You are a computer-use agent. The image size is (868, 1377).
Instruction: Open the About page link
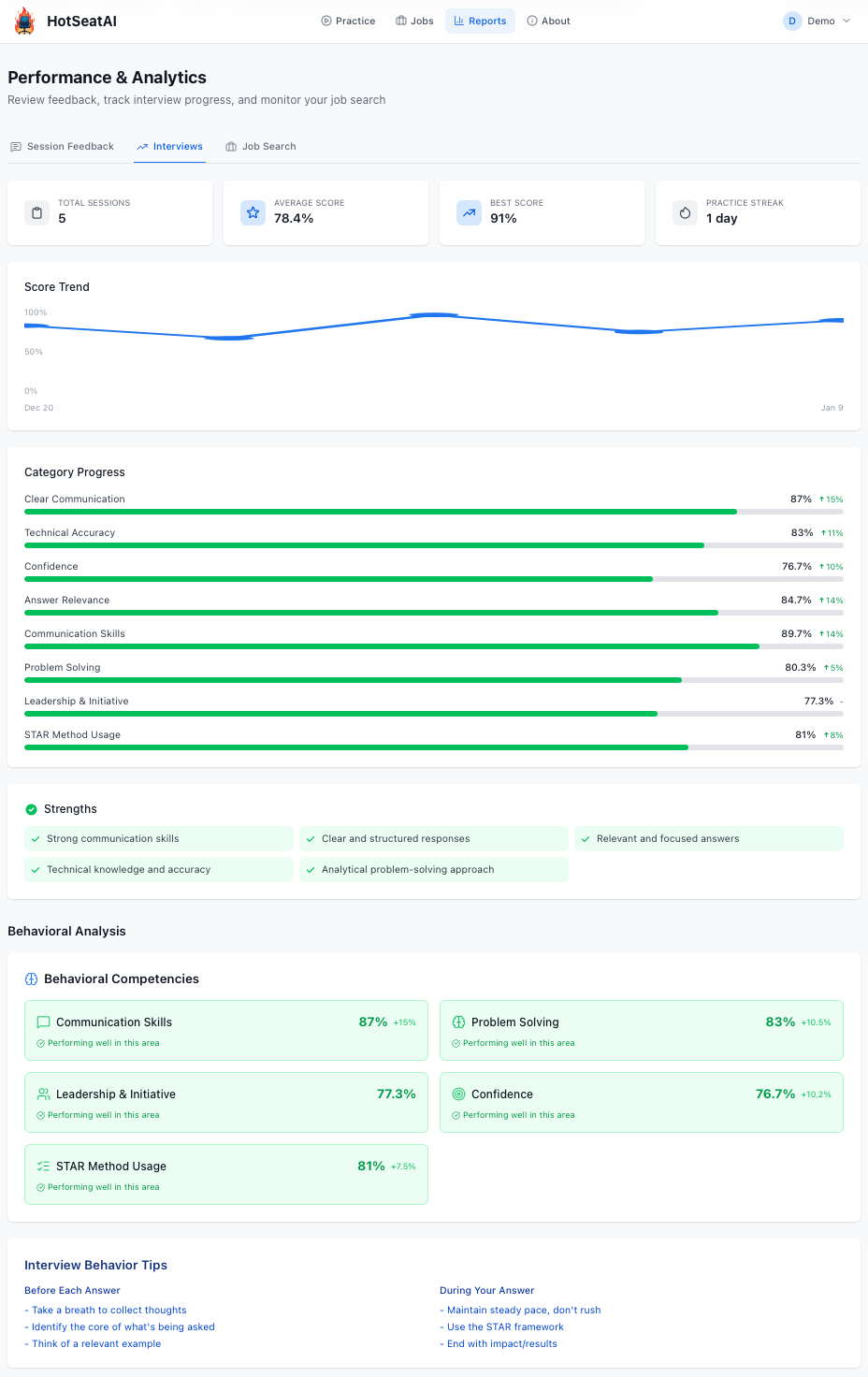pos(548,21)
